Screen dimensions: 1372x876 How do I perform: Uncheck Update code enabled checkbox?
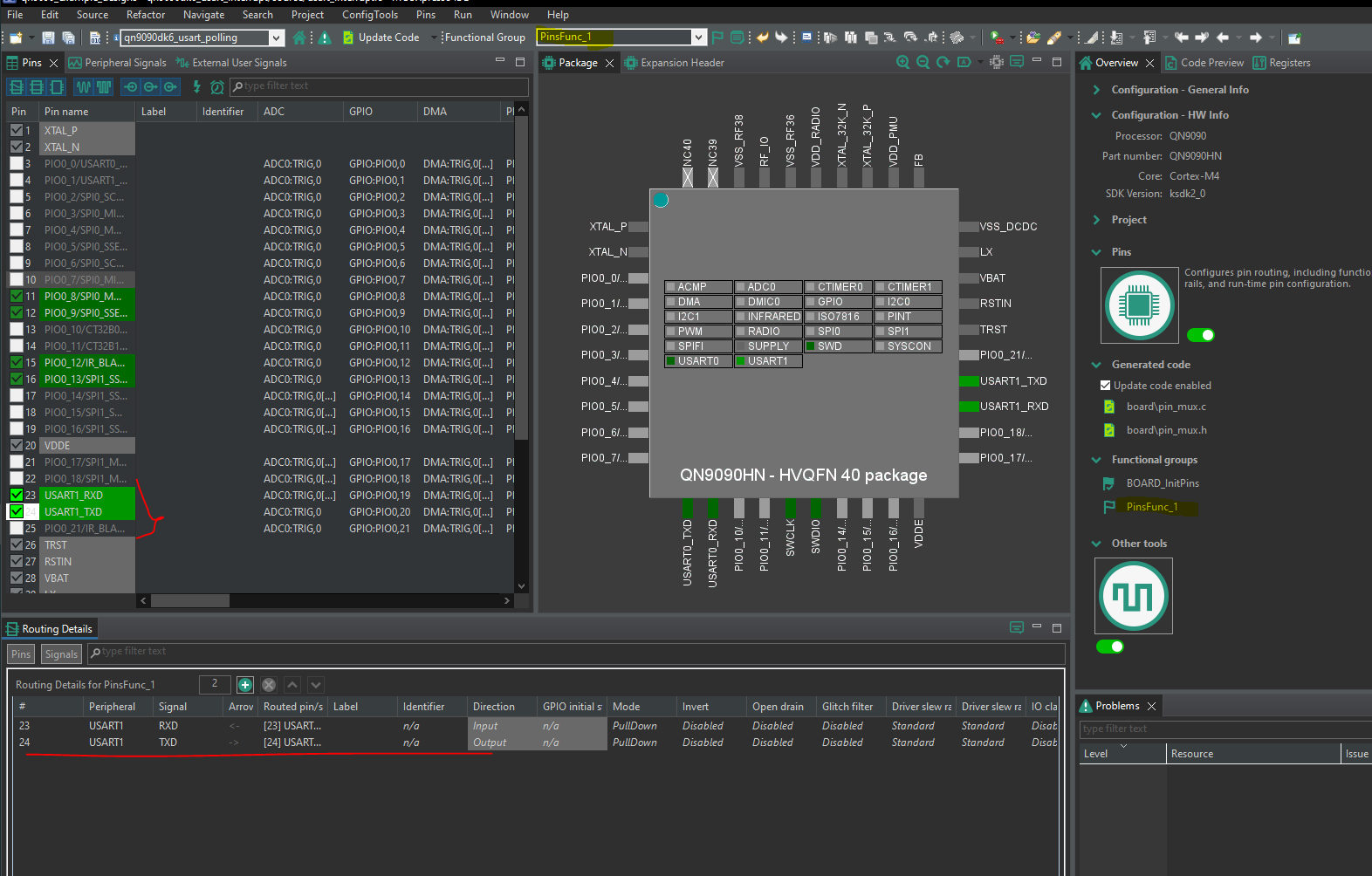(x=1105, y=386)
